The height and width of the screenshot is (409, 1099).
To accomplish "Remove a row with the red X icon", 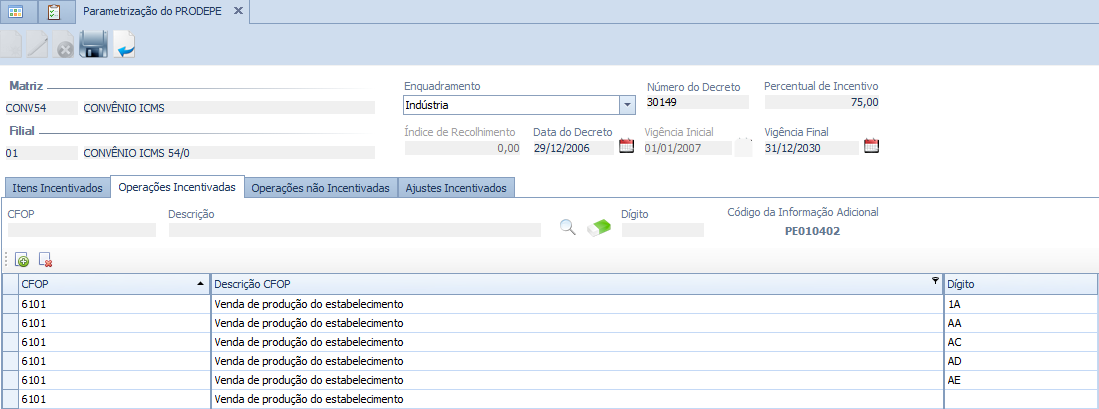I will coord(46,260).
